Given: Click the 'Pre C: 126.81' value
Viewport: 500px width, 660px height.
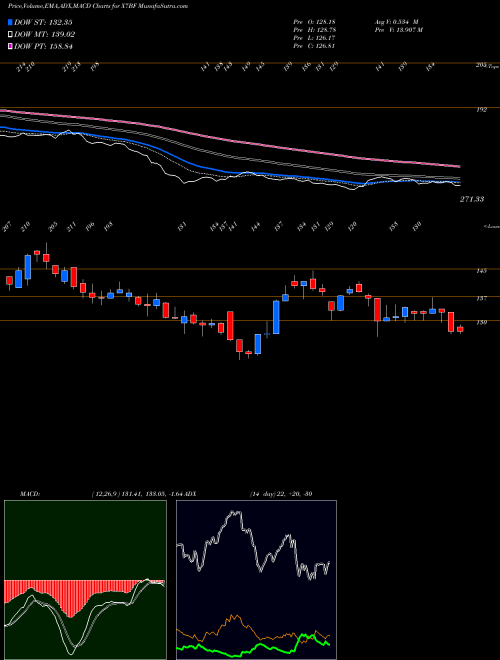Looking at the screenshot, I should pos(314,46).
